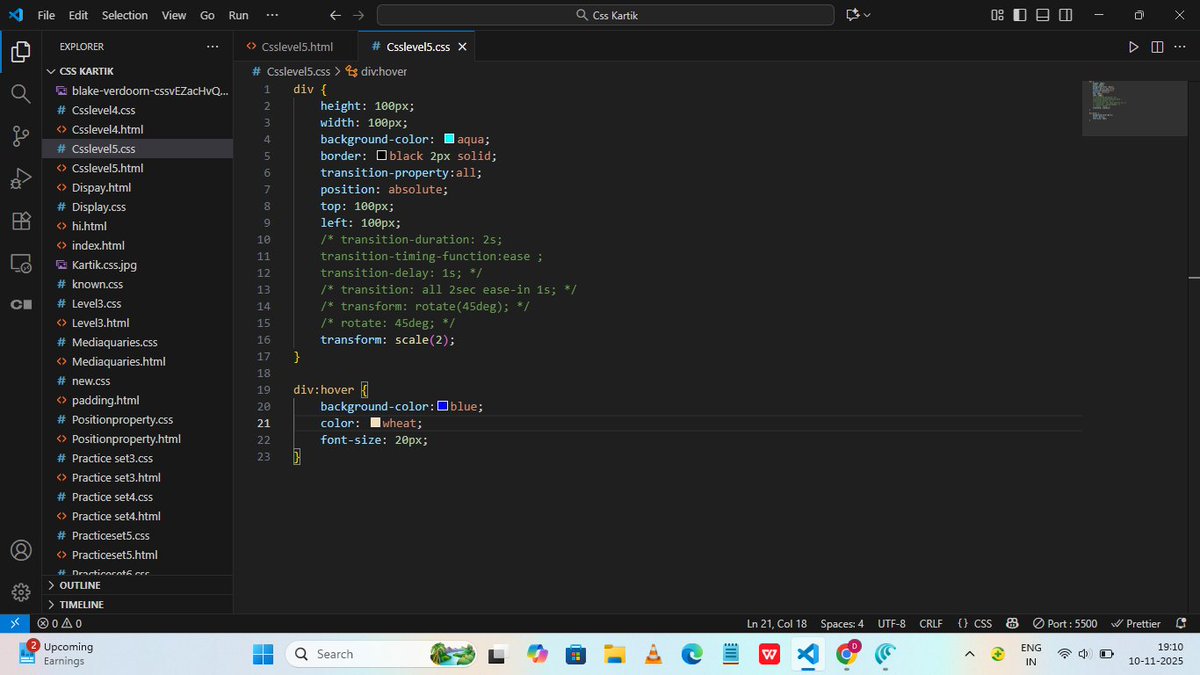Switch to the Csslevel5.html tab
1200x675 pixels.
(295, 47)
